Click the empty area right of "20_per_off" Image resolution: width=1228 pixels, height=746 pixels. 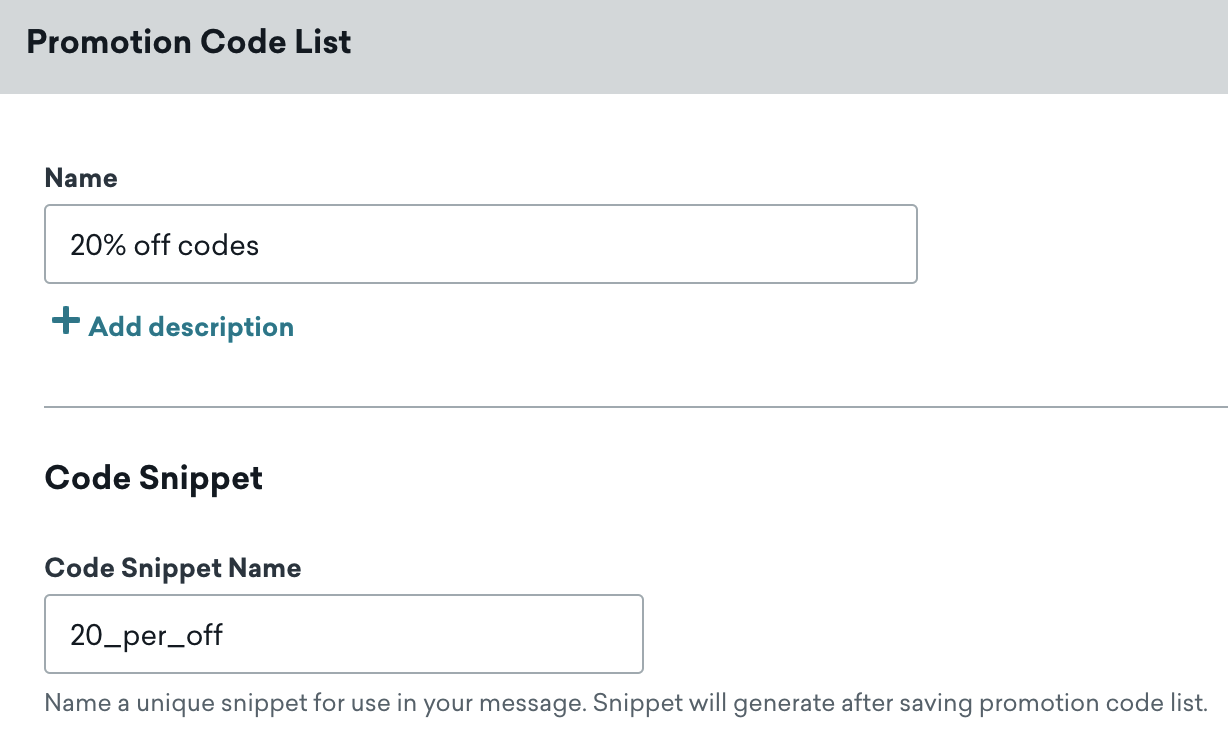coord(440,634)
